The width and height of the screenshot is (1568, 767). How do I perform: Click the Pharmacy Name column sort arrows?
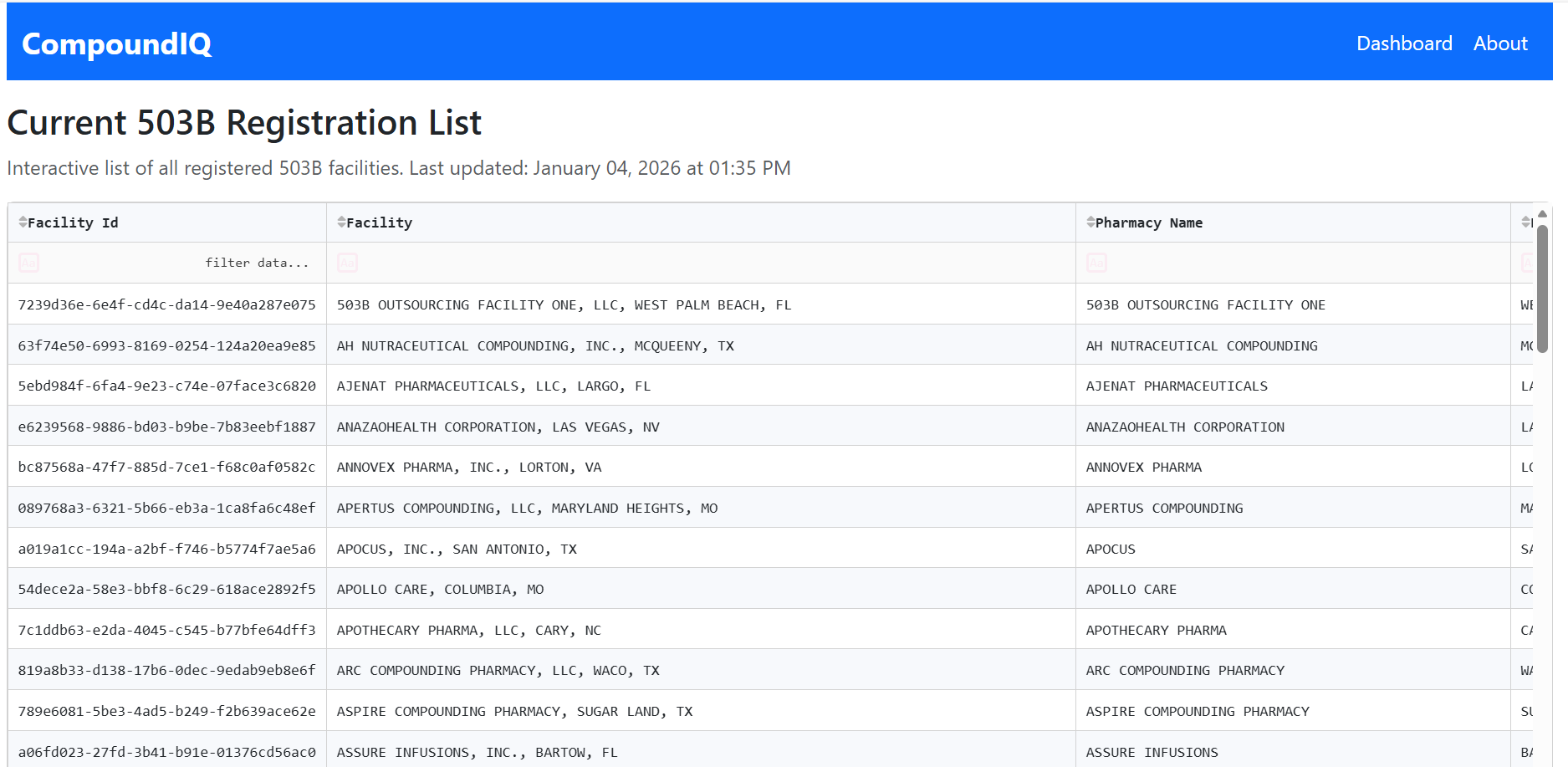(1090, 222)
